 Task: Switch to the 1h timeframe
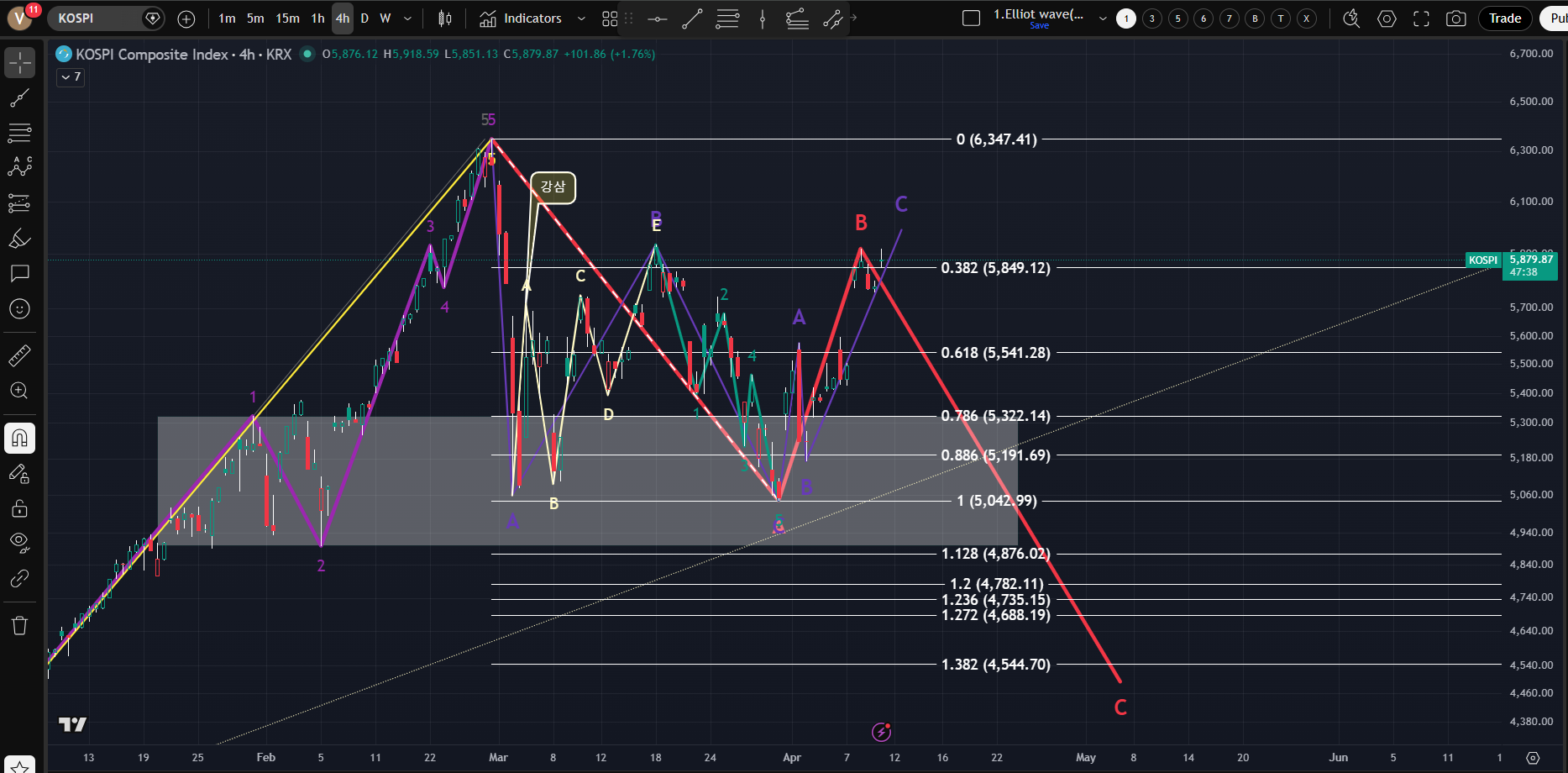tap(317, 18)
